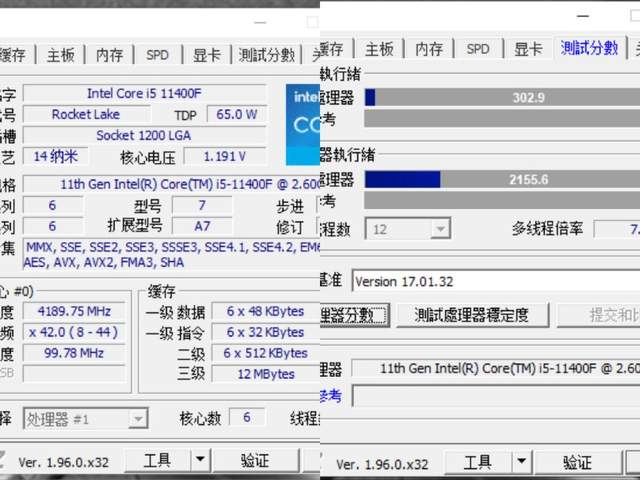
Task: Open 内存 tab in left CPU-Z window
Action: (x=109, y=55)
